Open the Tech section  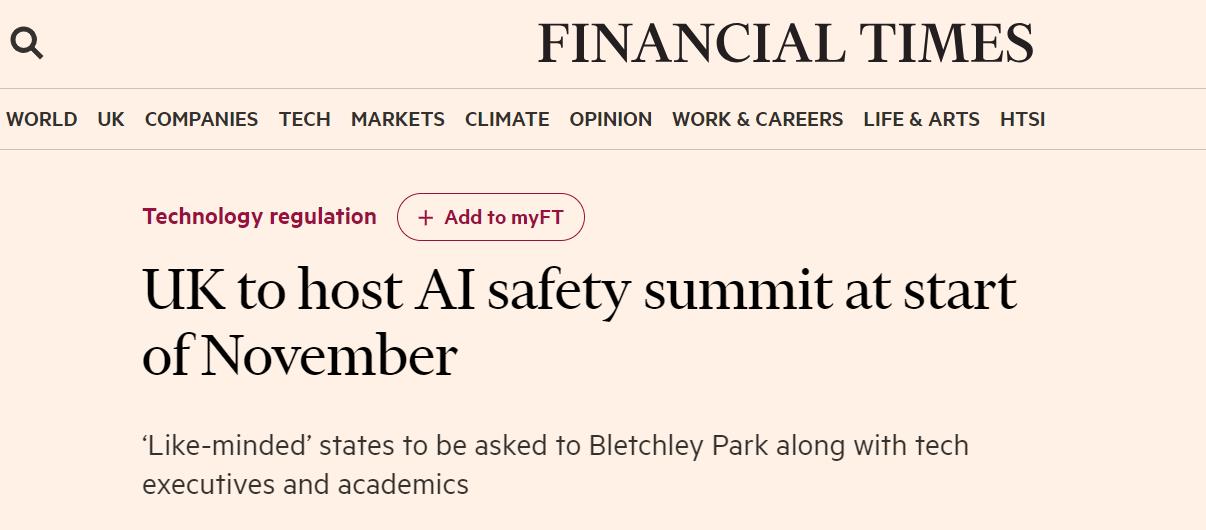click(x=304, y=119)
